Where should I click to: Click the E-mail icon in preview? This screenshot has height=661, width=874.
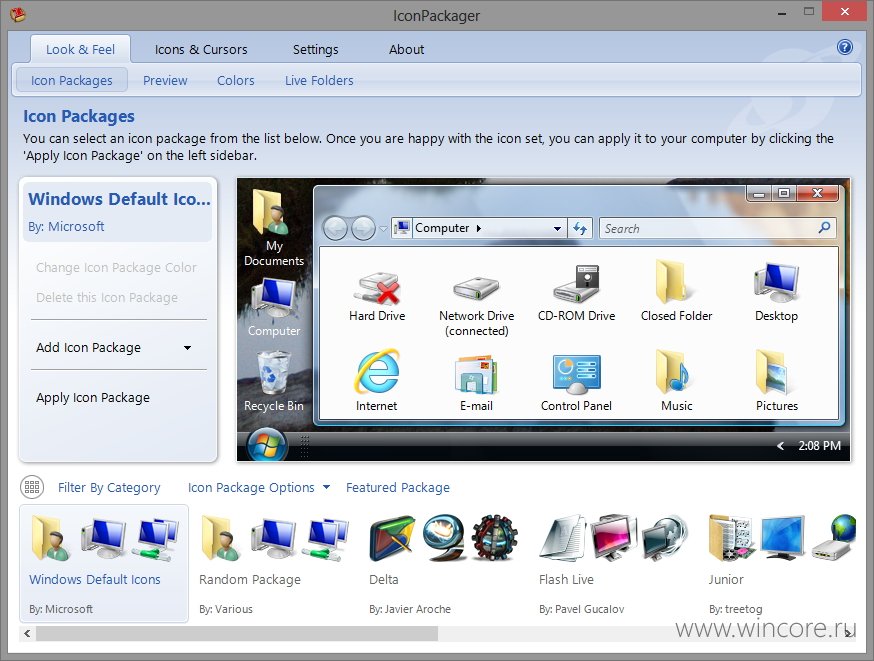coord(476,373)
